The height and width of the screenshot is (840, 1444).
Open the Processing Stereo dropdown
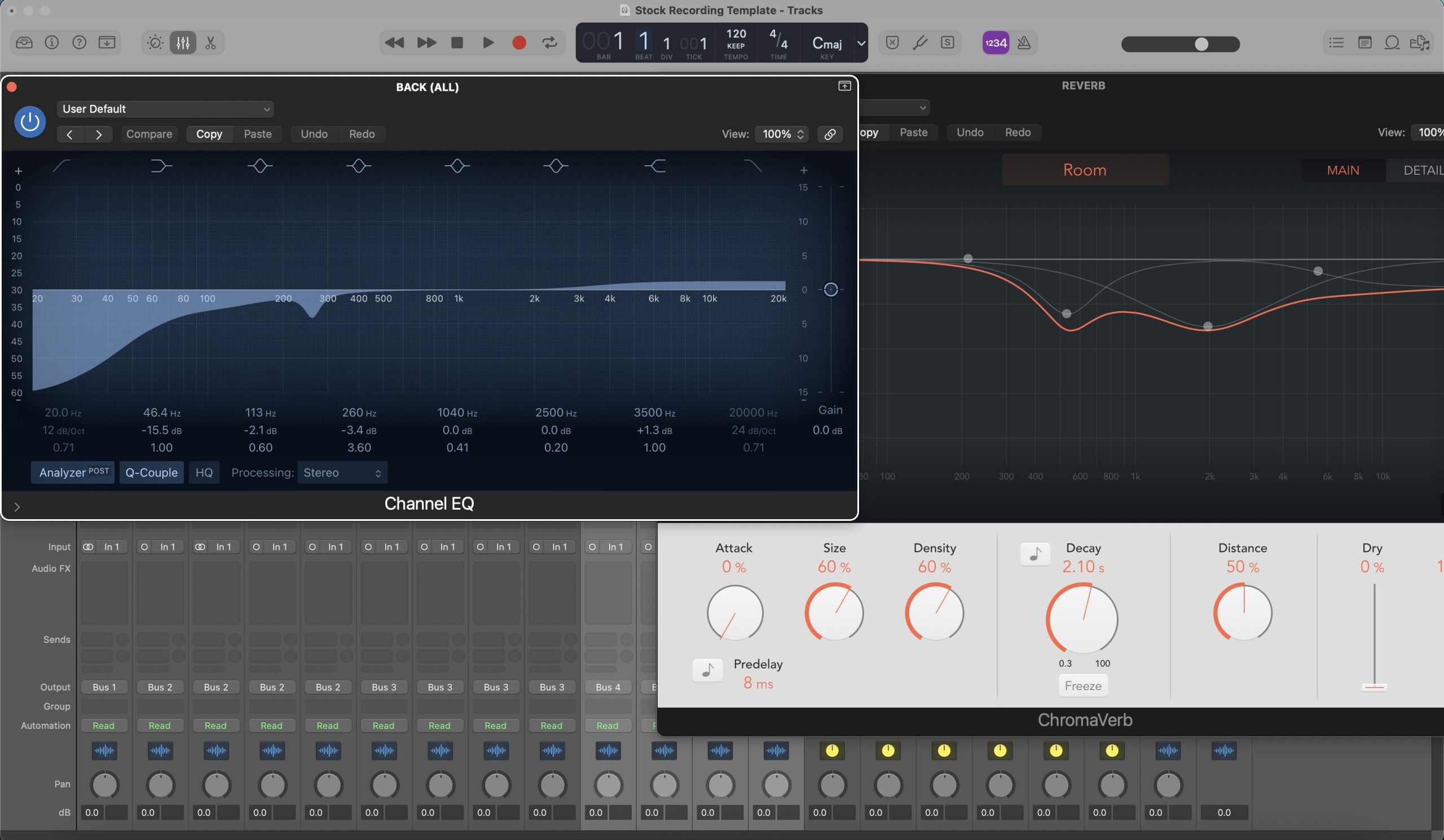342,472
